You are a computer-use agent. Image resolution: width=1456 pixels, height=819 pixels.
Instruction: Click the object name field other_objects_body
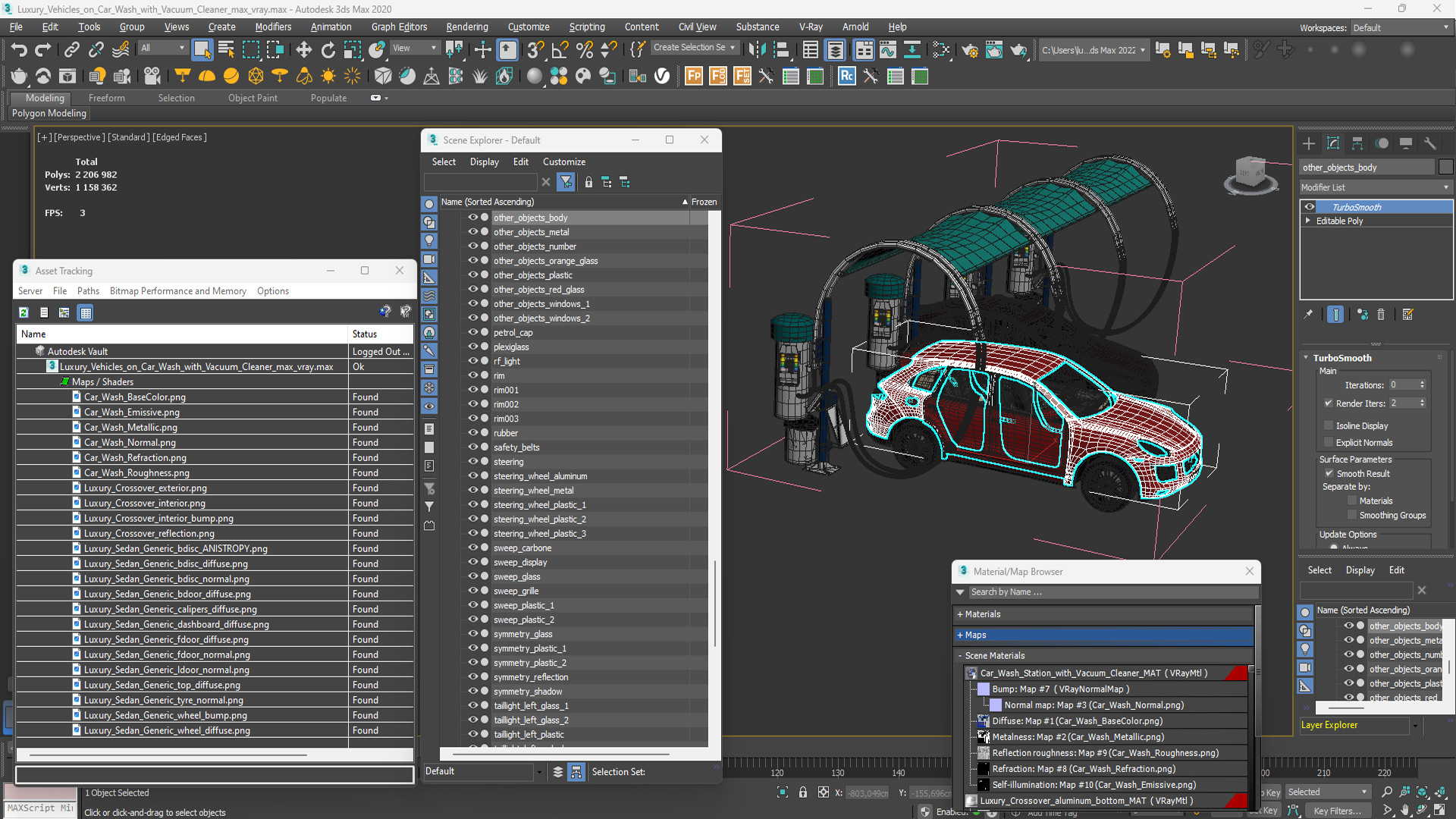pos(1367,168)
